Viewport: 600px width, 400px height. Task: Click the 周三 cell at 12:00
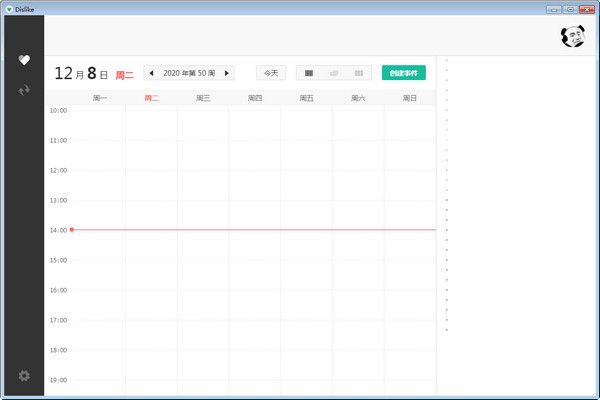pyautogui.click(x=203, y=185)
